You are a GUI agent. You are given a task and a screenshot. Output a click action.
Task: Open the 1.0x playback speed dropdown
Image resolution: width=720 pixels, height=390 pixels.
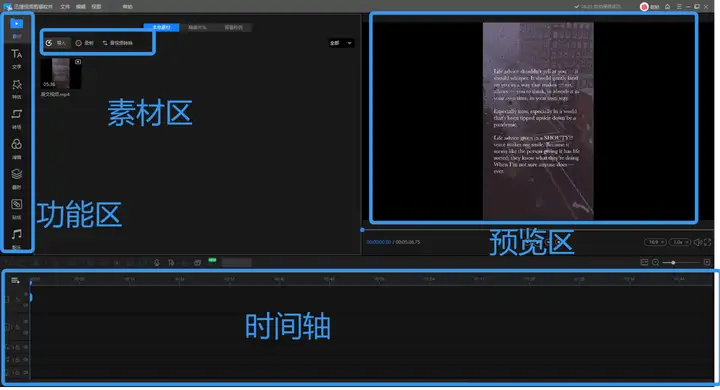tap(680, 242)
